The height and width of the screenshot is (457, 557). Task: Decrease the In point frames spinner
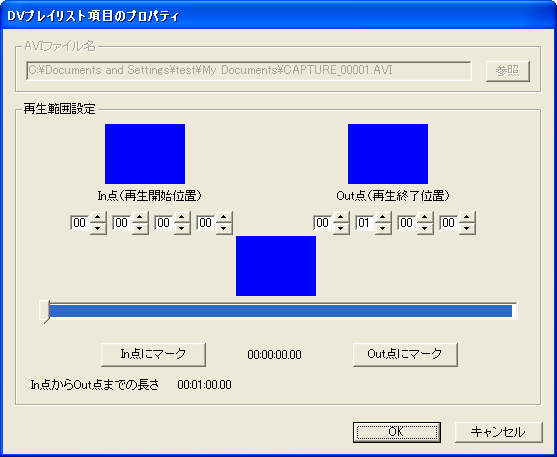tap(224, 228)
